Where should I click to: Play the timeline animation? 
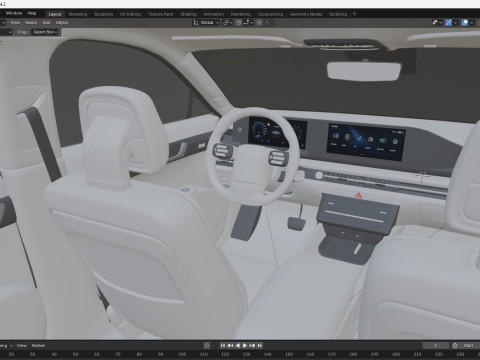click(x=245, y=346)
